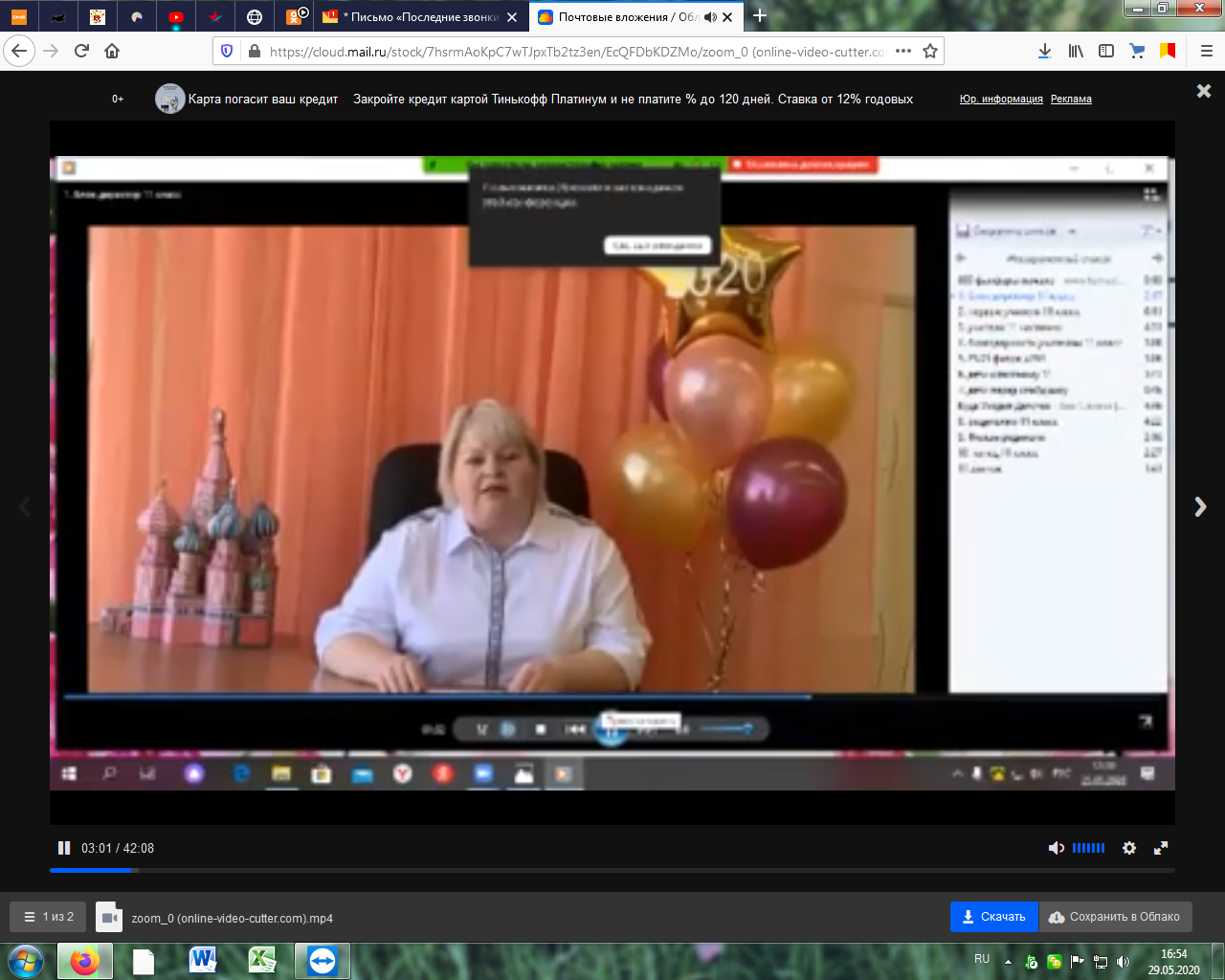Reload the current page
The height and width of the screenshot is (980, 1225).
tap(81, 51)
